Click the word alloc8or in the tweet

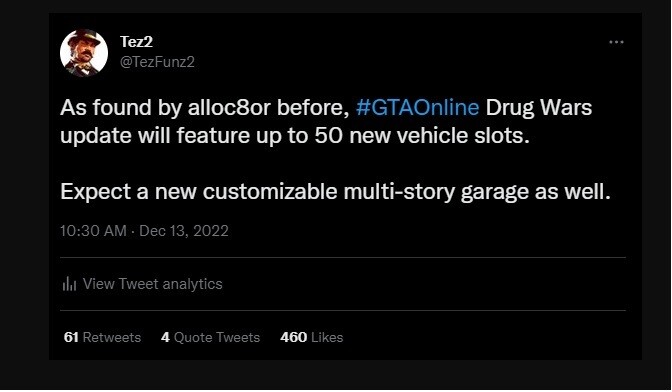(229, 107)
